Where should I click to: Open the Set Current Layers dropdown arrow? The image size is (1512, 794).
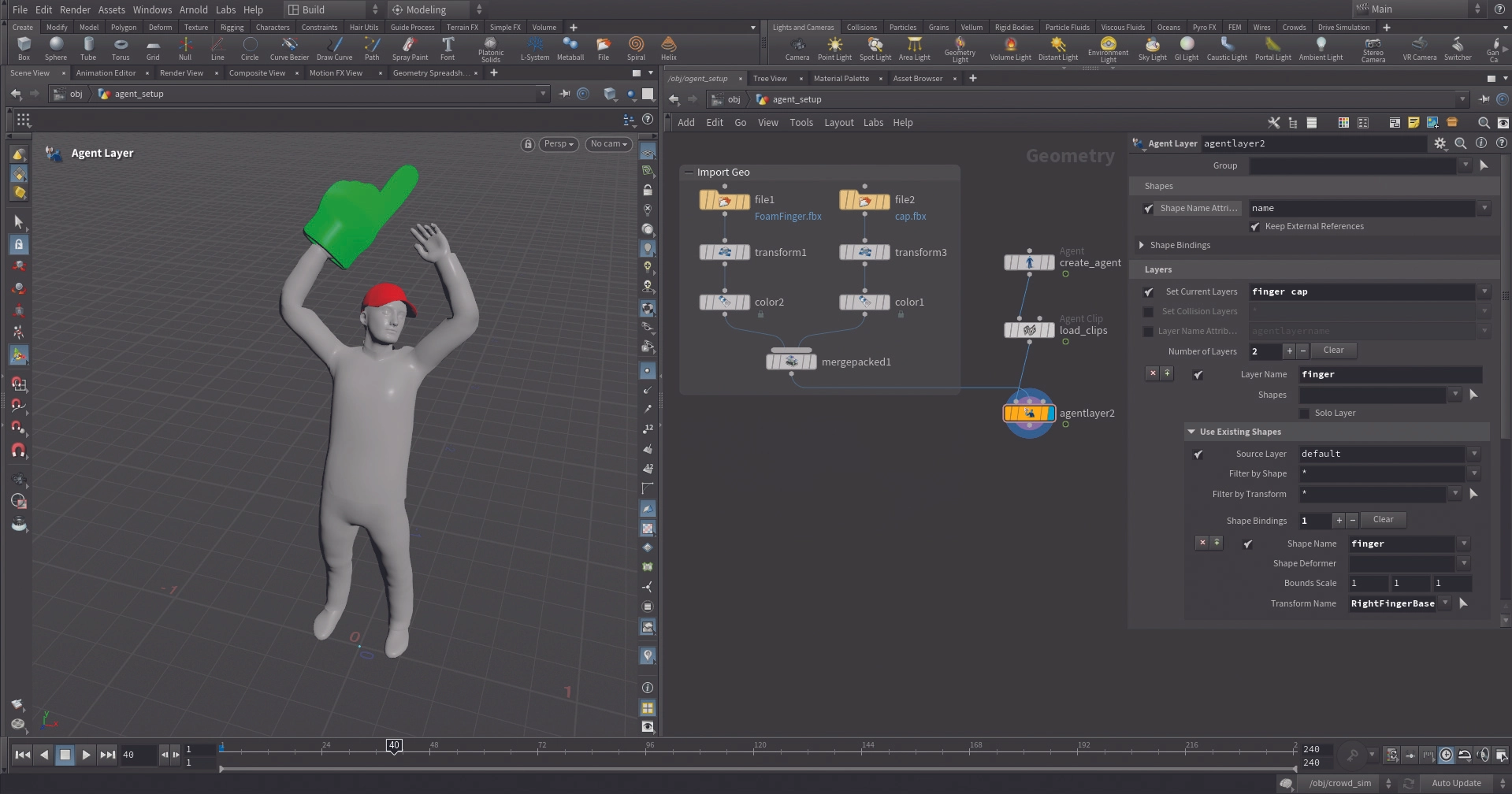coord(1484,291)
